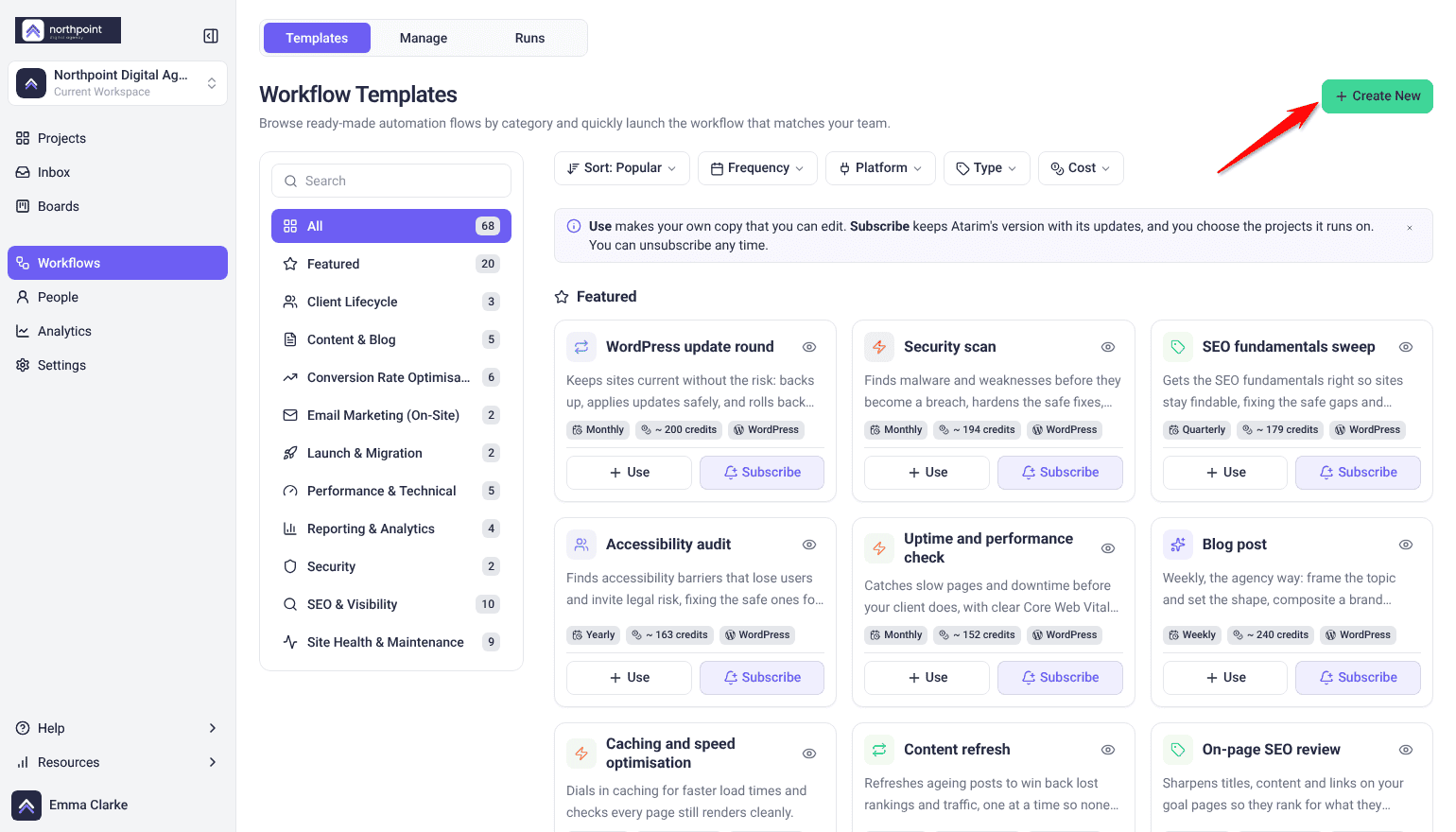Open Frequency filter dropdown
The width and height of the screenshot is (1456, 832).
[757, 168]
